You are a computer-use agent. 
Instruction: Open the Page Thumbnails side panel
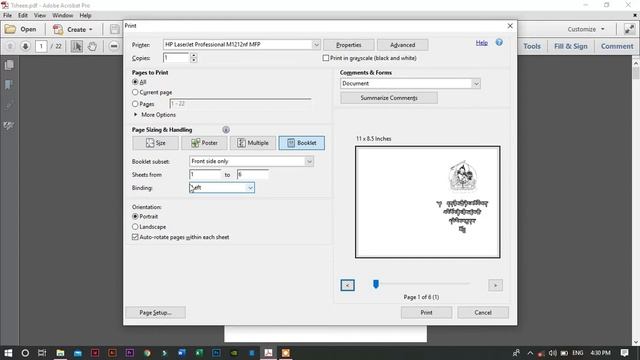pyautogui.click(x=9, y=65)
